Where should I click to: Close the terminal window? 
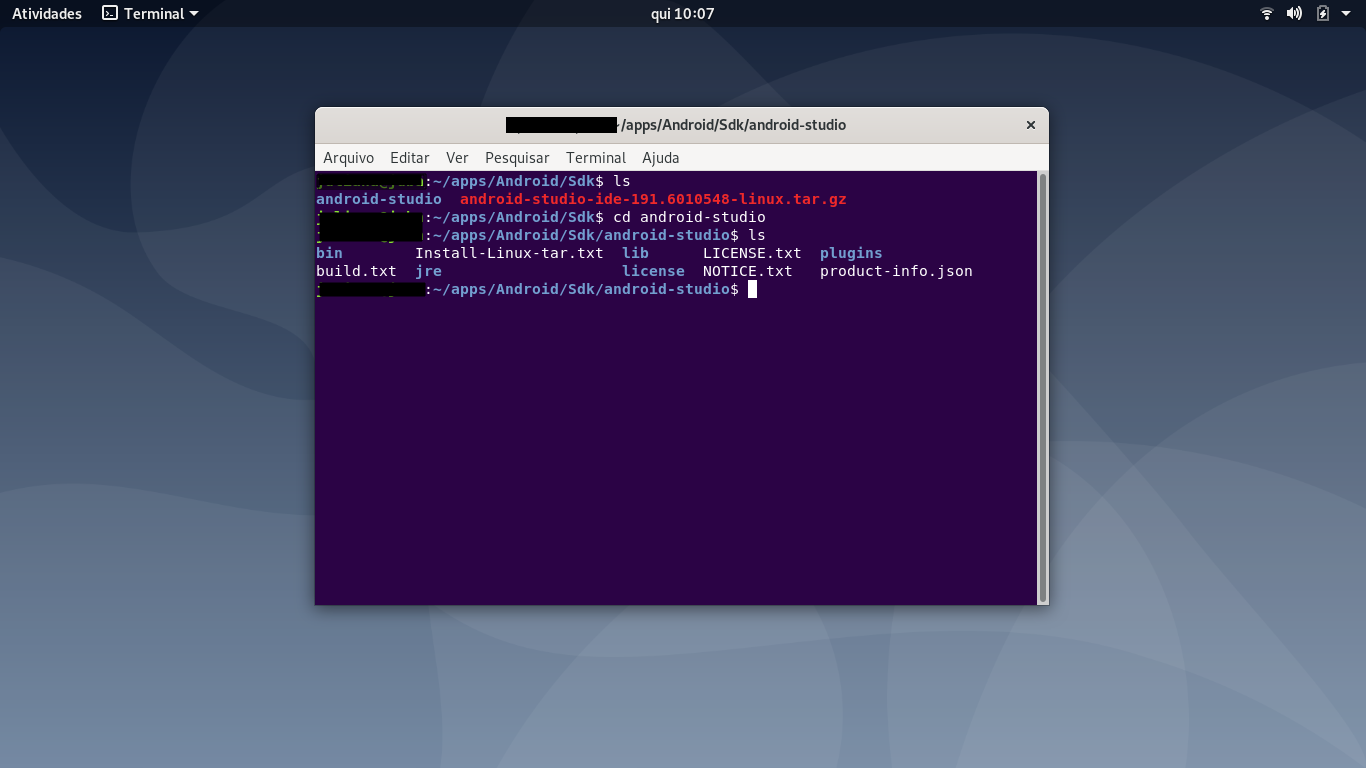(x=1030, y=125)
